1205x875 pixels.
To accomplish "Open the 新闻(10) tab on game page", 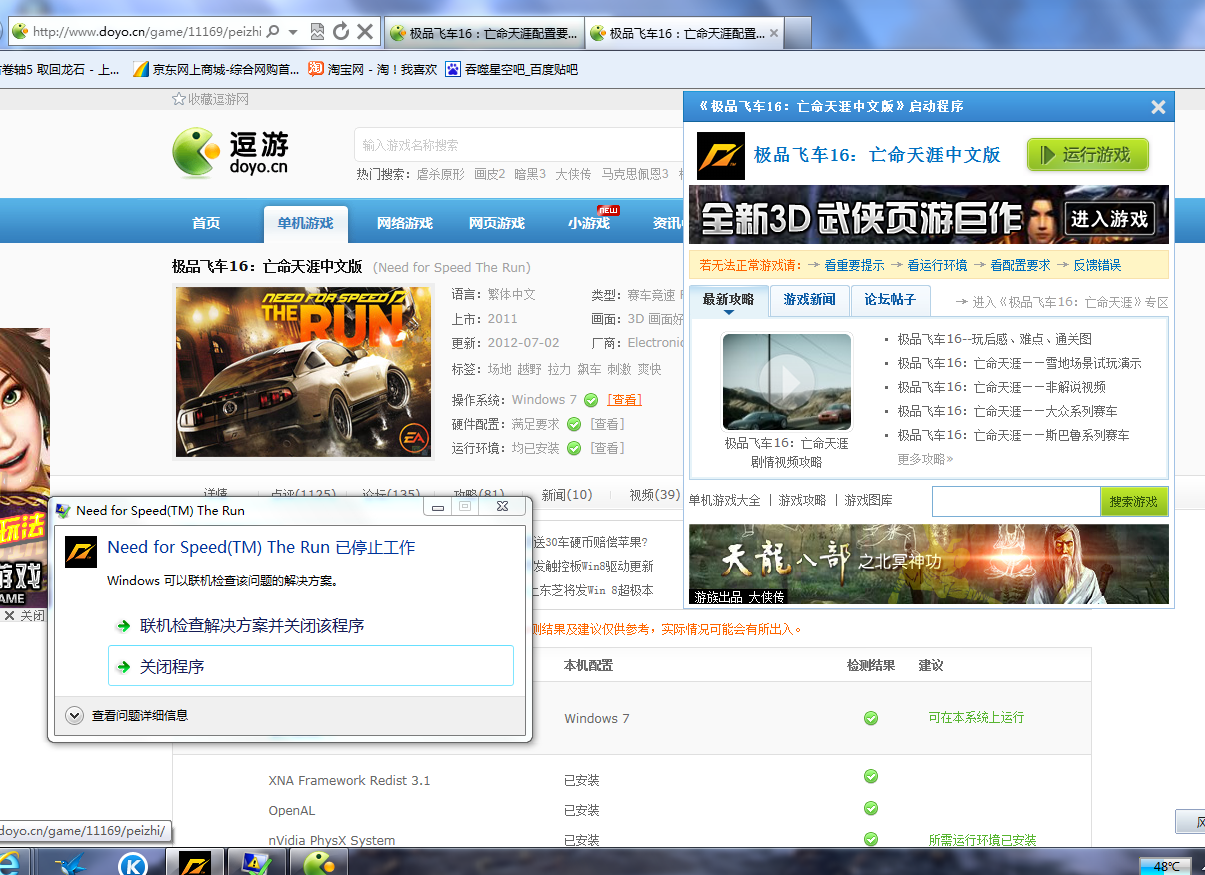I will click(x=567, y=494).
